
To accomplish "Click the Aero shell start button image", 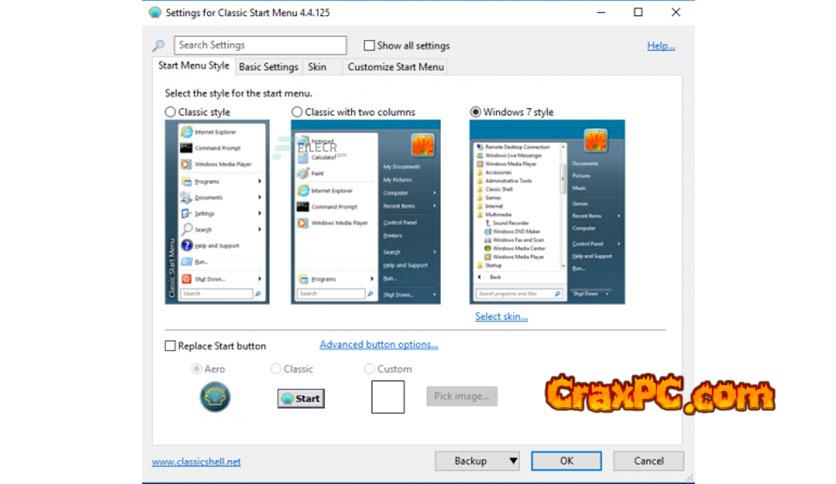I will coord(215,397).
